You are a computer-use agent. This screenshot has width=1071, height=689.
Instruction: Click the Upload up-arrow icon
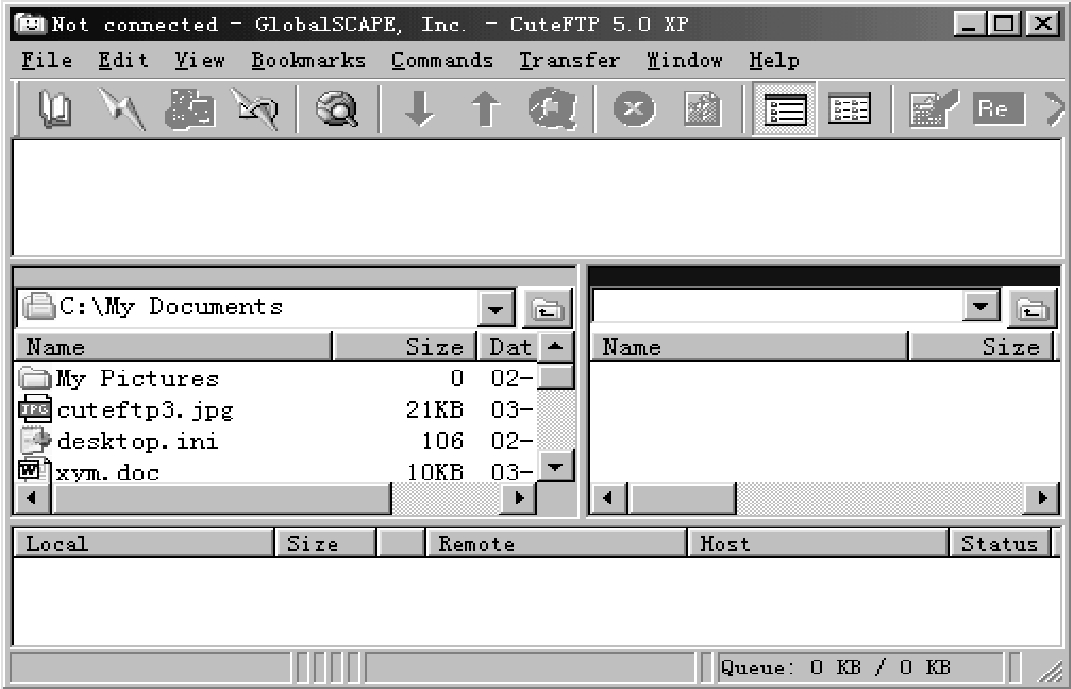point(486,109)
